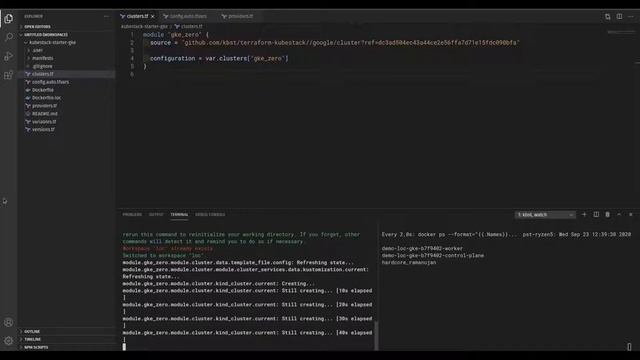Open Dockerfile in the file tree

tap(67, 90)
